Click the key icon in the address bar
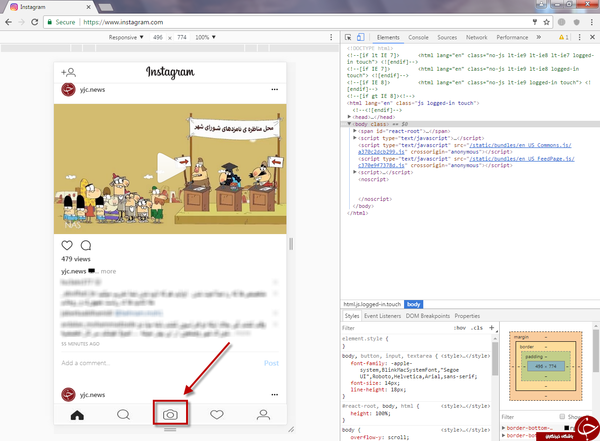600x441 pixels. pyautogui.click(x=535, y=22)
